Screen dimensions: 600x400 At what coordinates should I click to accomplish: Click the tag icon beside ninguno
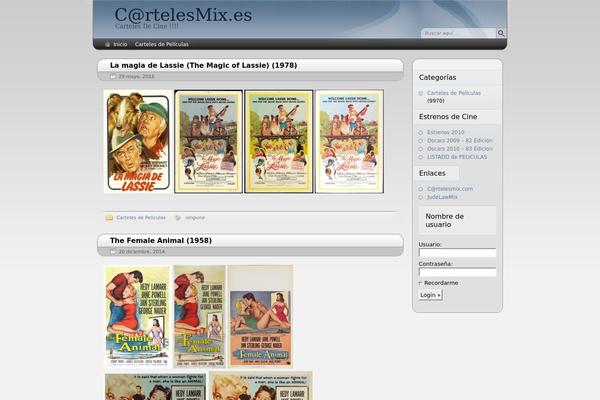(x=178, y=218)
